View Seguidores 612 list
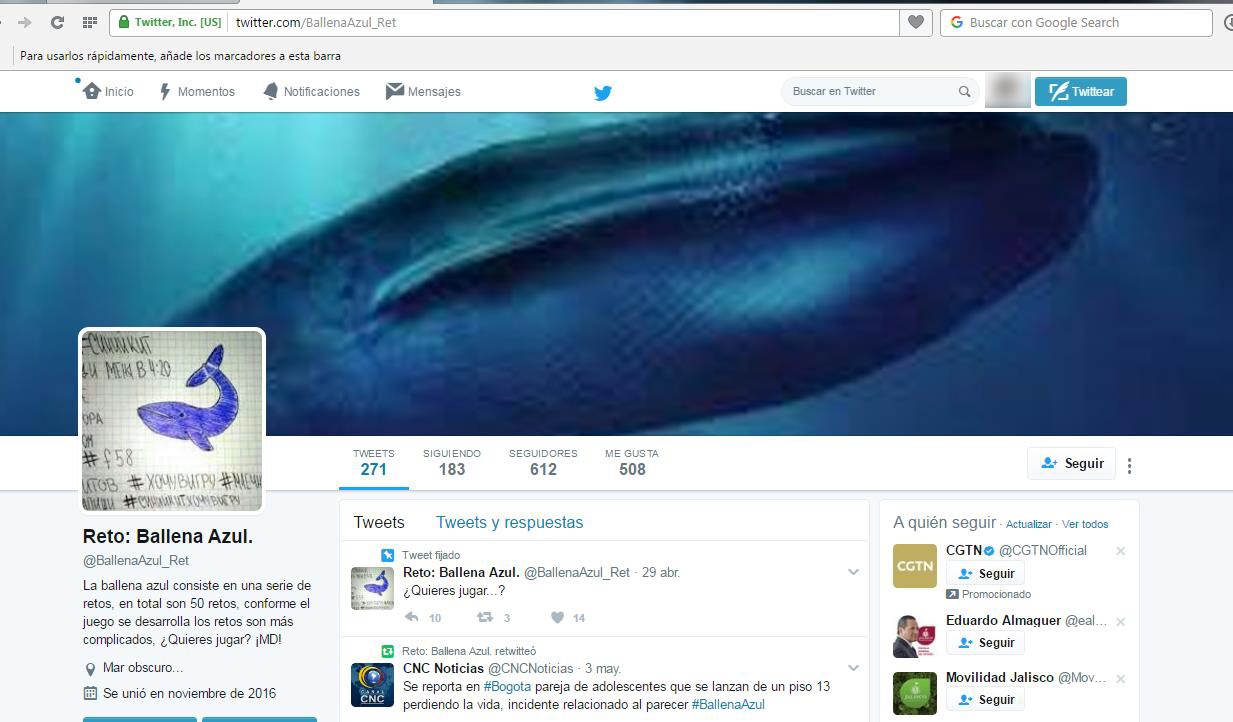Image resolution: width=1233 pixels, height=722 pixels. (543, 463)
